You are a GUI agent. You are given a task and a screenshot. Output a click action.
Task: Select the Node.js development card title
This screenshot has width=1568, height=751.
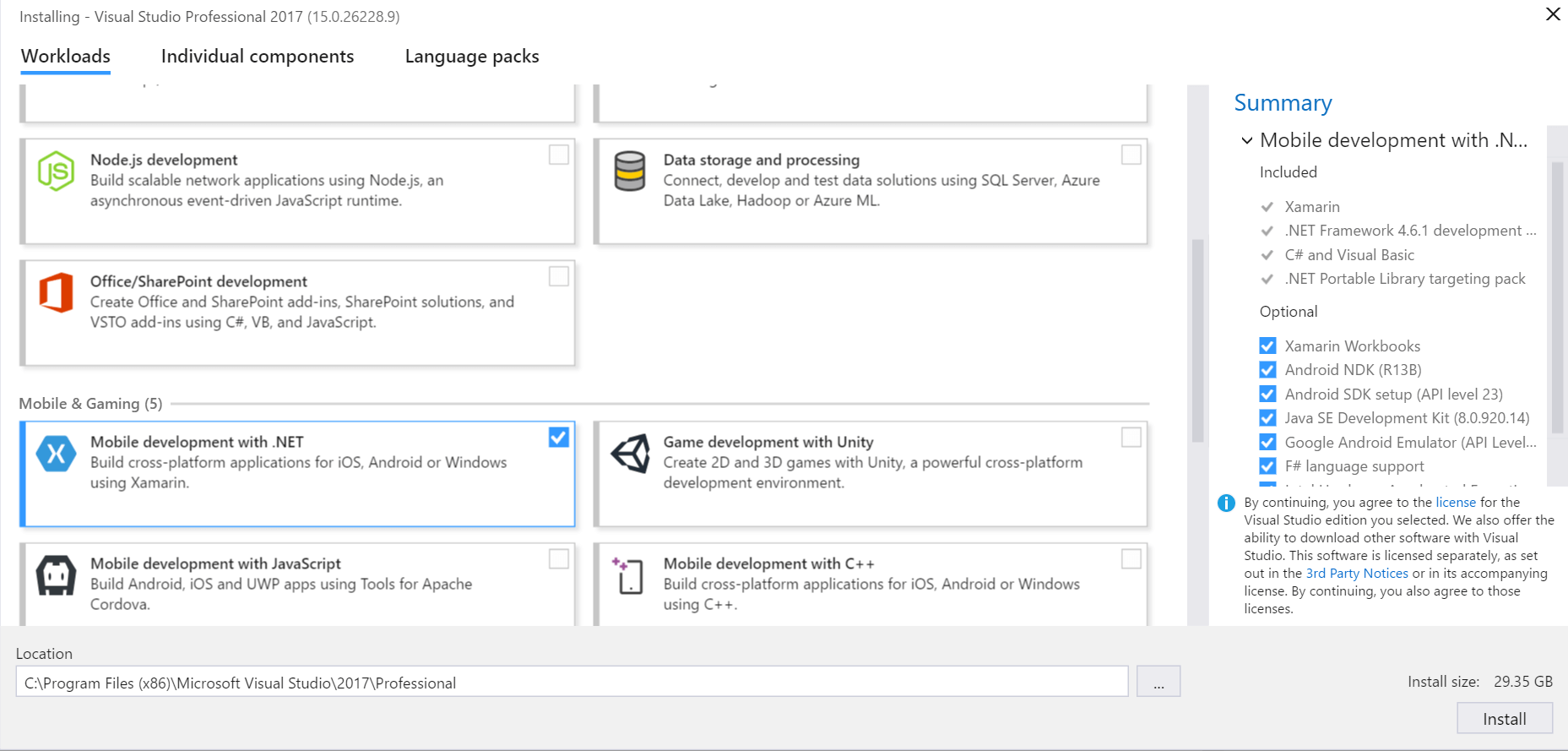pyautogui.click(x=164, y=160)
